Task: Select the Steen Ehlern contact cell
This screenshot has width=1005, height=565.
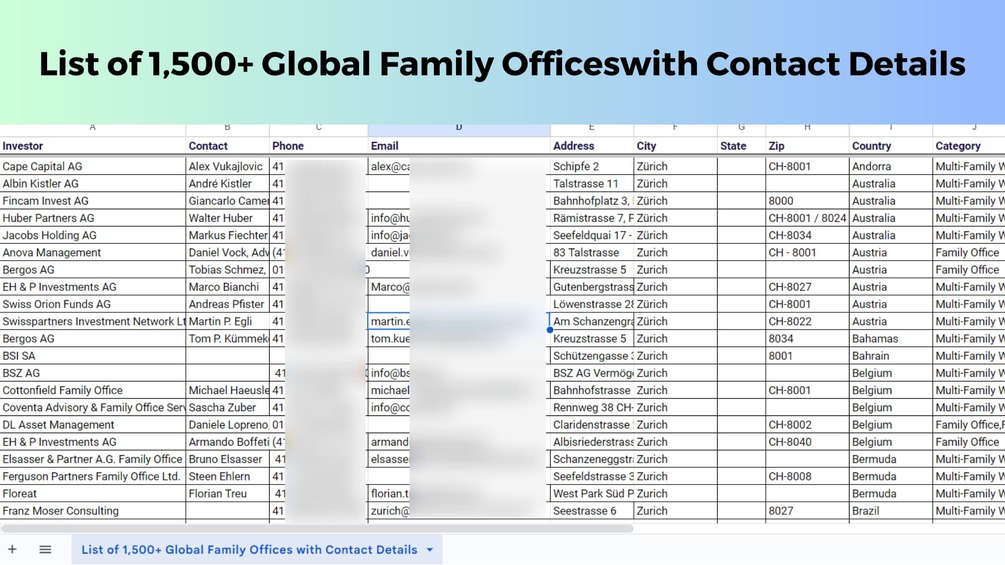Action: pos(228,477)
